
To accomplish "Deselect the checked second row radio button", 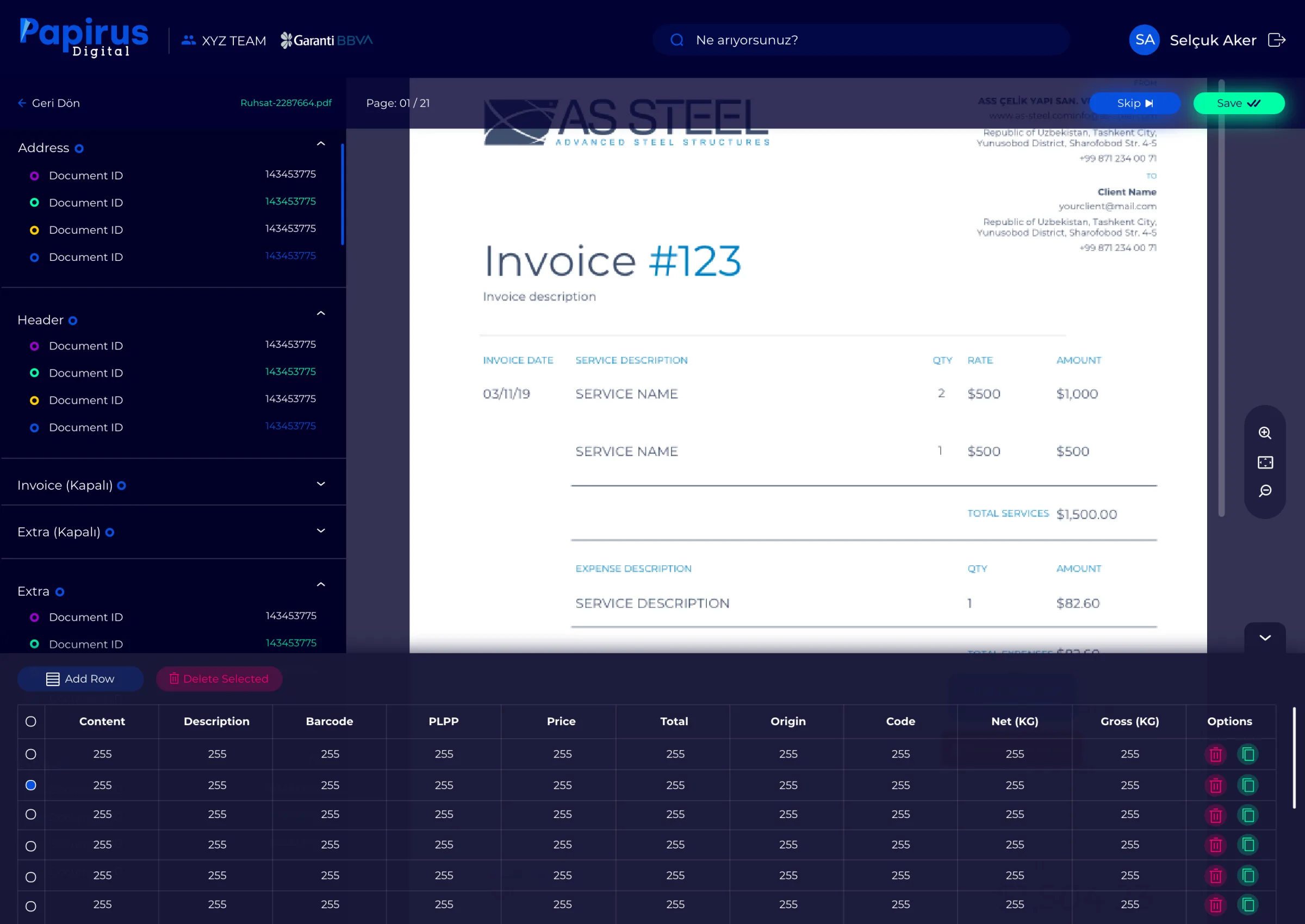I will (x=31, y=785).
